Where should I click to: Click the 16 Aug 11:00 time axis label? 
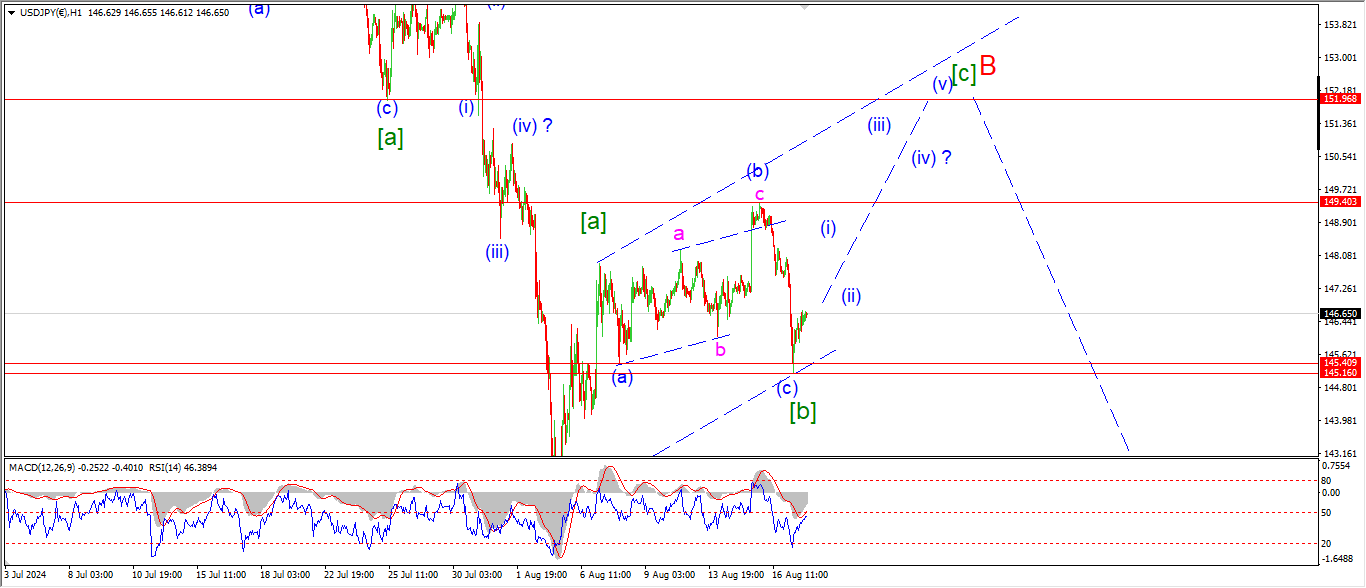coord(800,576)
